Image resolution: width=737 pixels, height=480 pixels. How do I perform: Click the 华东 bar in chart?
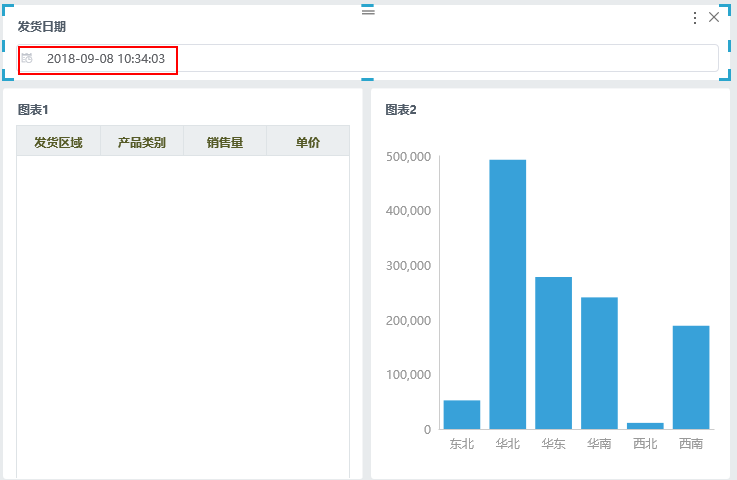(x=554, y=353)
